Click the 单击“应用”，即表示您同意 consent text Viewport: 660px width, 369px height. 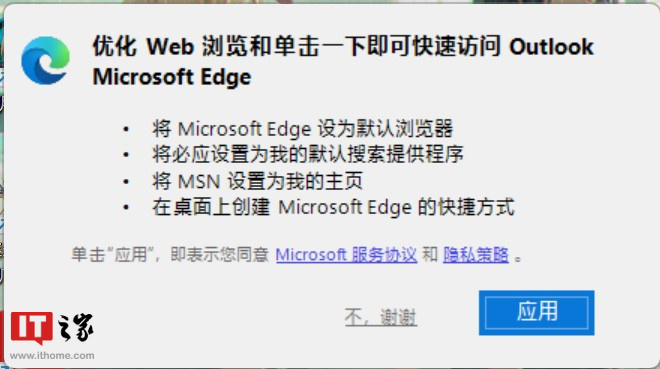click(170, 255)
